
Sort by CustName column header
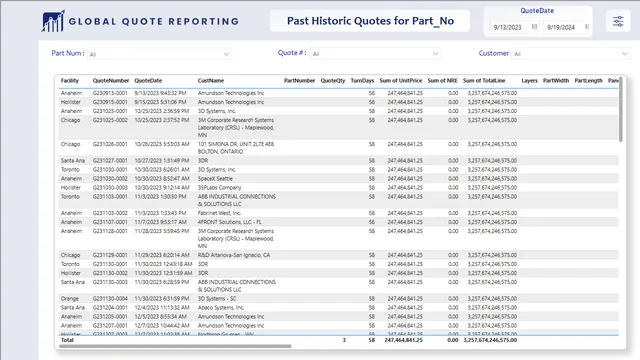click(211, 80)
